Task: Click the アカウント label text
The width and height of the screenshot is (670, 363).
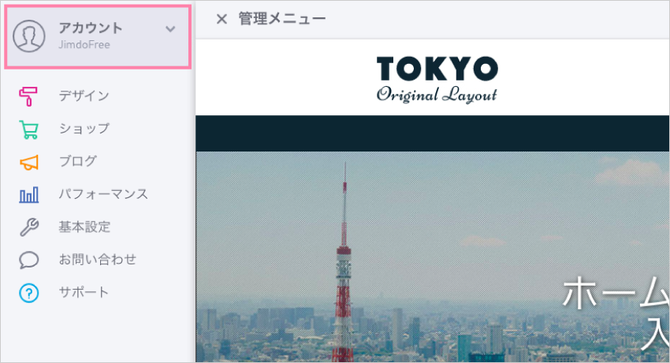Action: point(91,28)
